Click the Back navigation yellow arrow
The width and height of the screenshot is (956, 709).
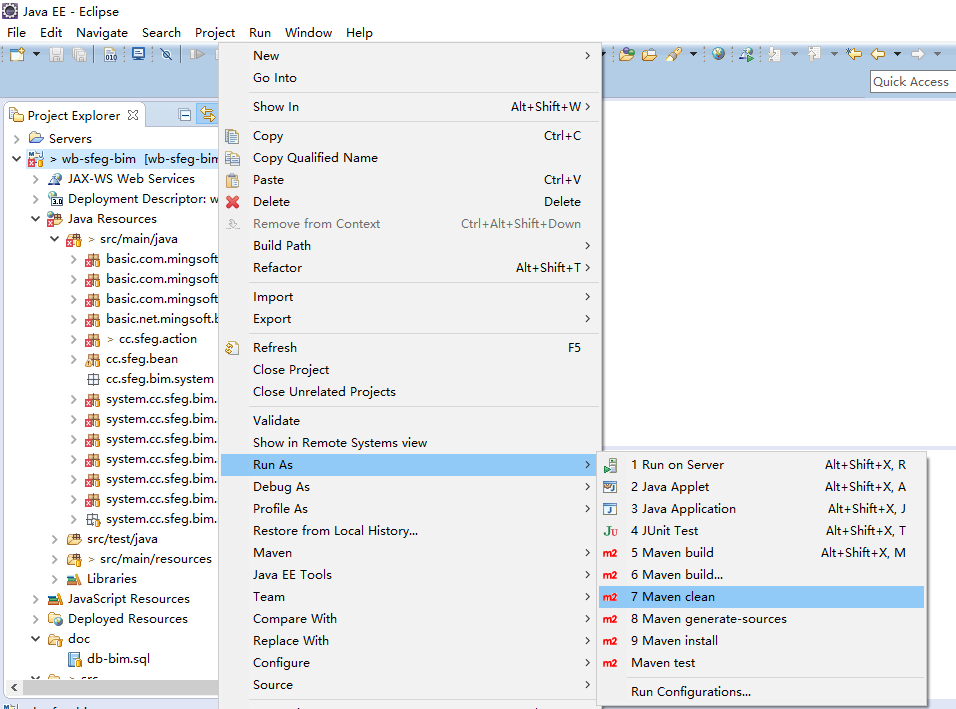[x=878, y=54]
